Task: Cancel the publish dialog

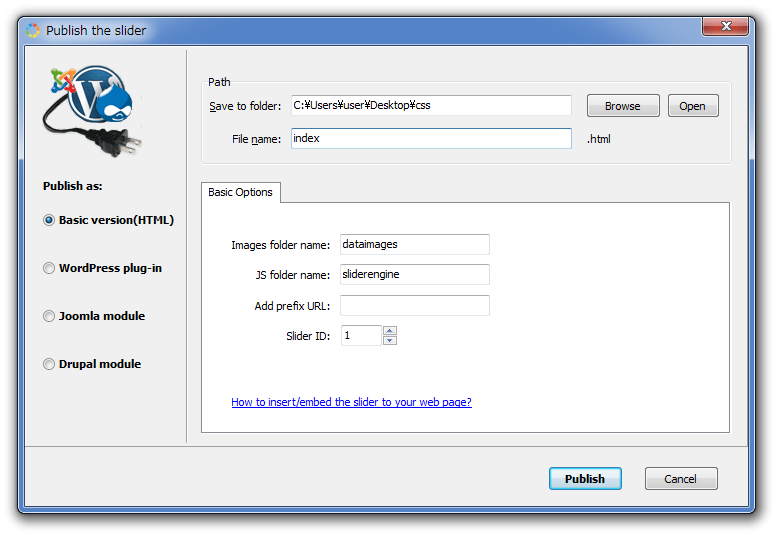Action: coord(680,479)
